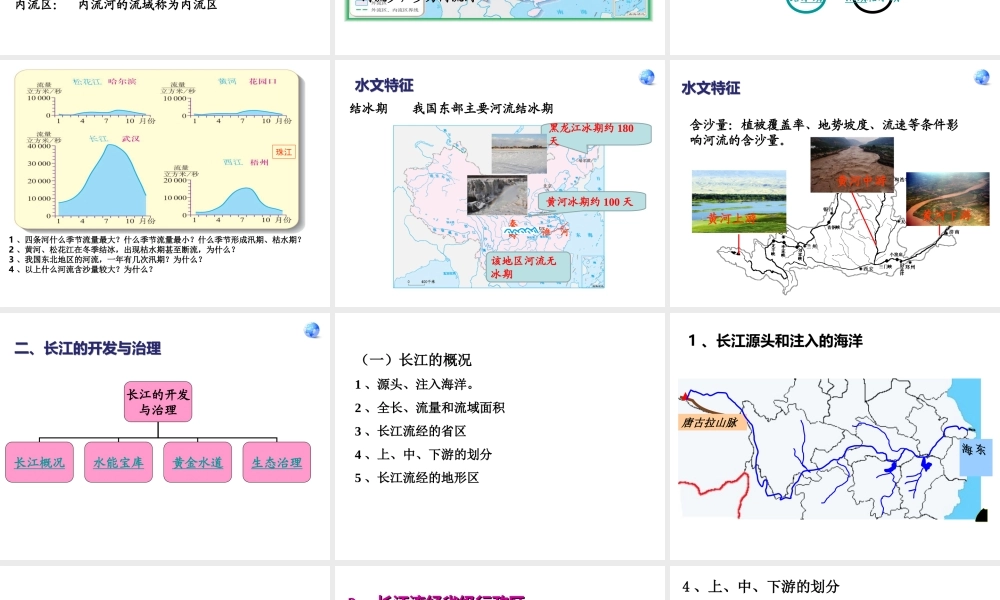The height and width of the screenshot is (600, 1000).
Task: Select the 珠江 label box in chart
Action: [x=284, y=152]
